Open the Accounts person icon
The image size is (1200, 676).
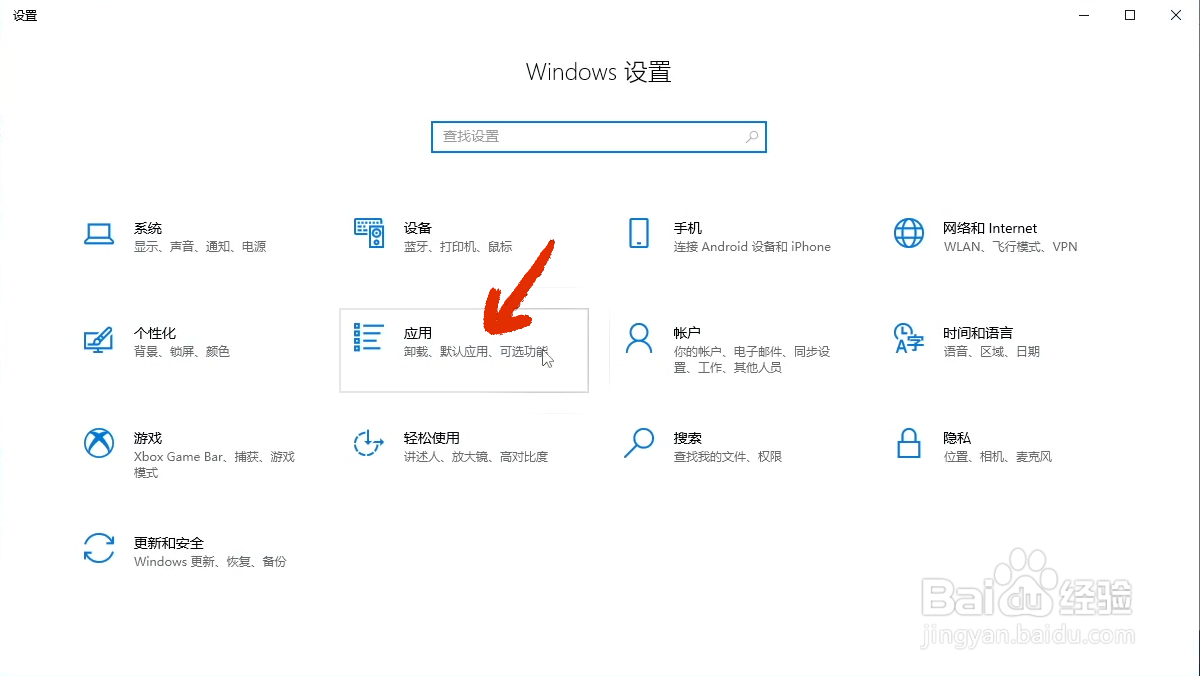[639, 338]
